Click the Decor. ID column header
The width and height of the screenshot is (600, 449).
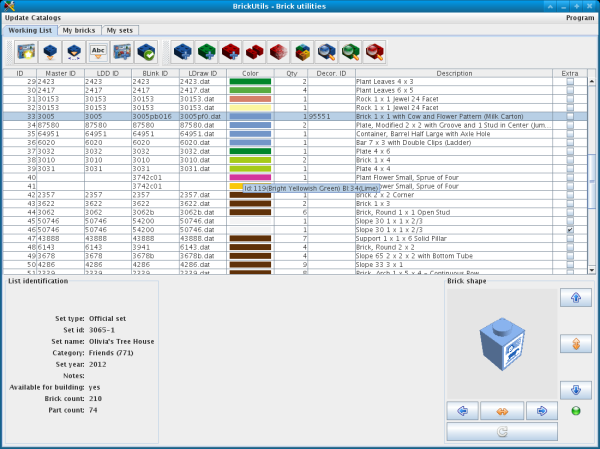coord(331,73)
